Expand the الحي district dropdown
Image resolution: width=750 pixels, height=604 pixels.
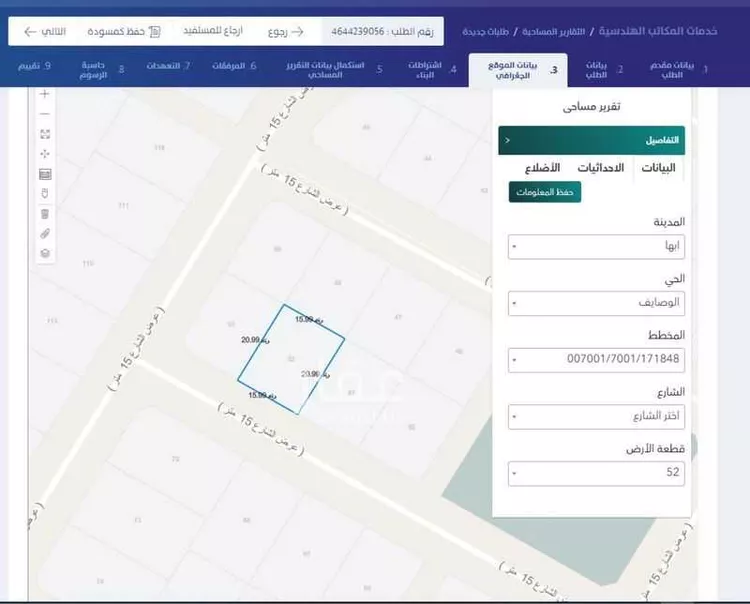tap(597, 302)
